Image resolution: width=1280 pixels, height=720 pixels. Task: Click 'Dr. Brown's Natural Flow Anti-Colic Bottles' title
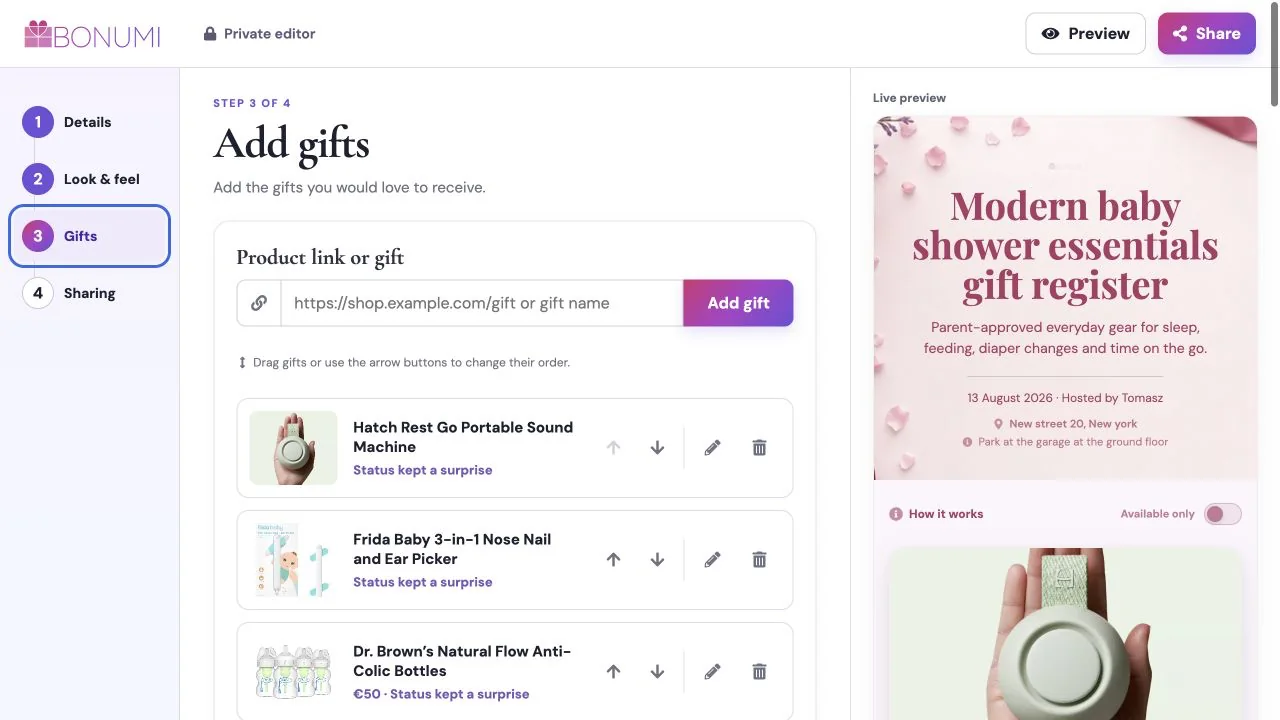462,661
